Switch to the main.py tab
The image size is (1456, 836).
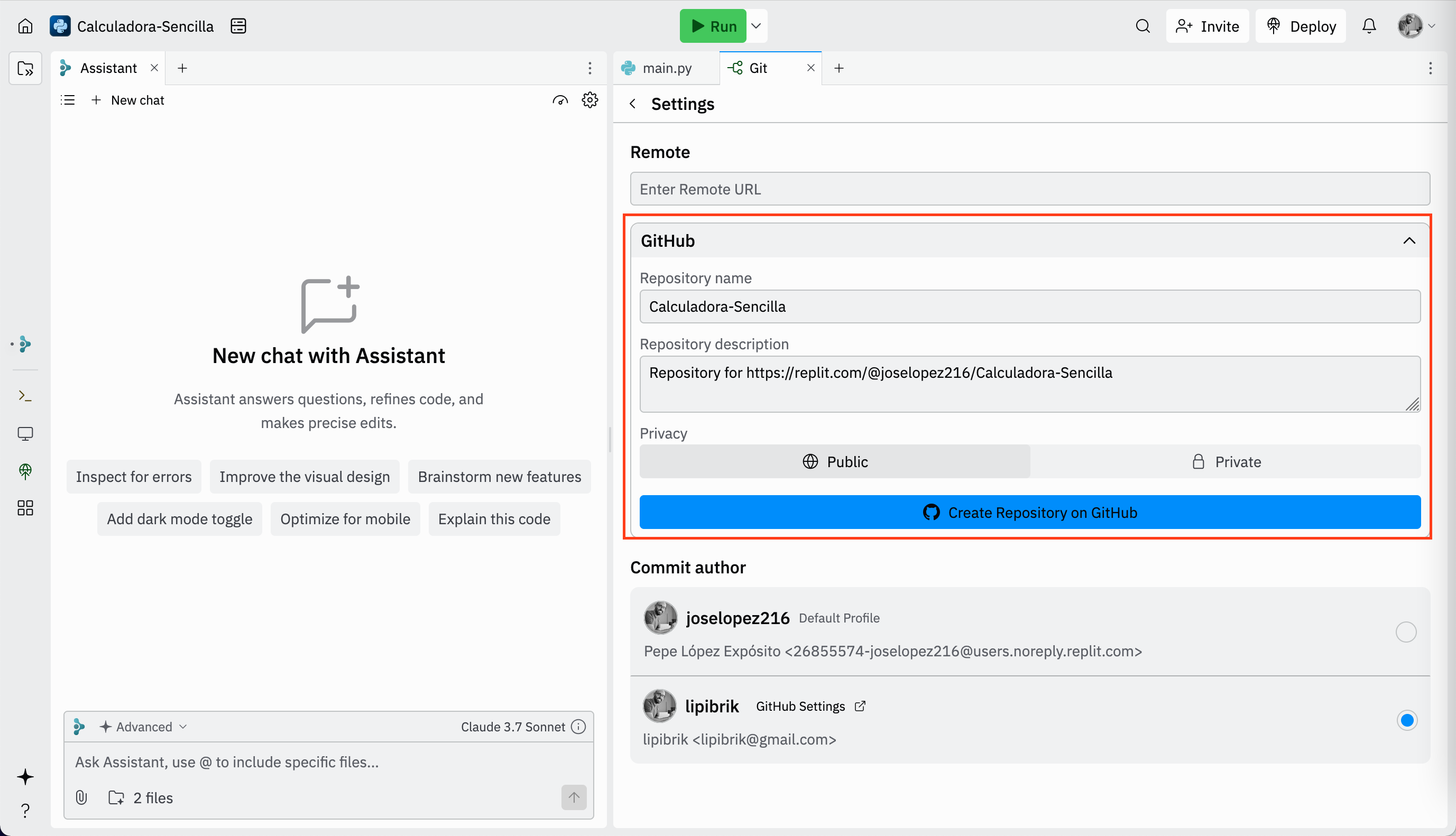click(666, 68)
